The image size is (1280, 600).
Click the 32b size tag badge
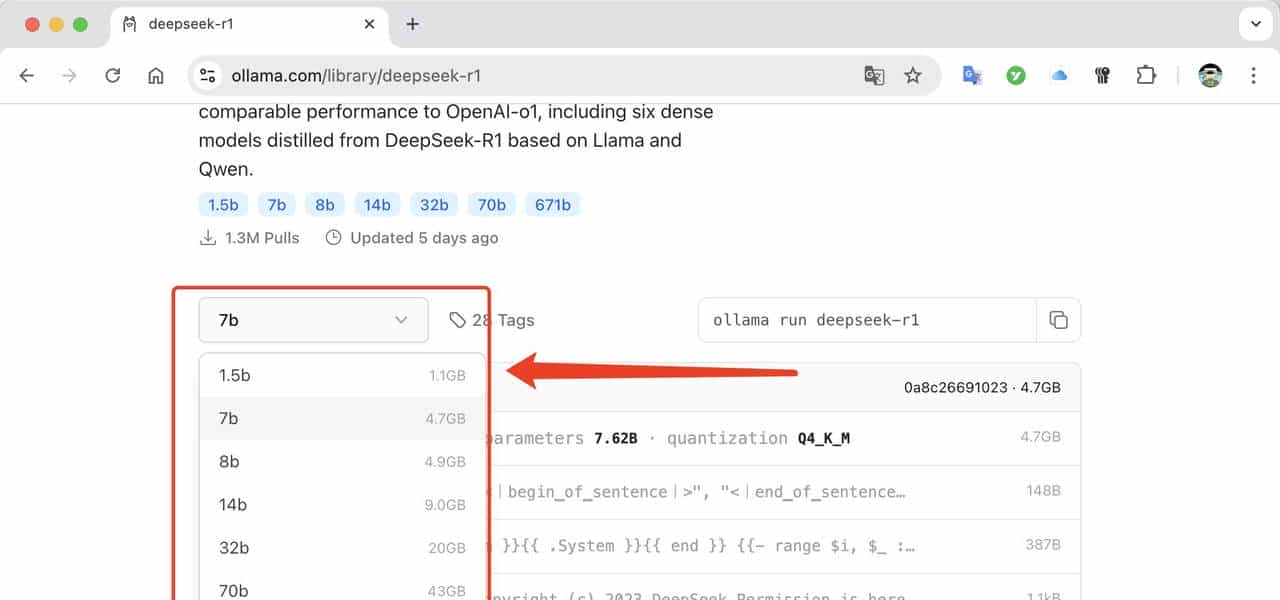pyautogui.click(x=434, y=205)
